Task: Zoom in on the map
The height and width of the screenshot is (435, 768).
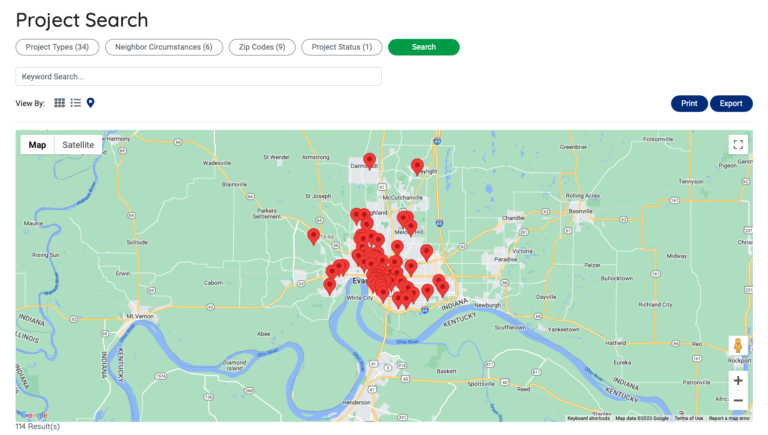Action: click(738, 380)
